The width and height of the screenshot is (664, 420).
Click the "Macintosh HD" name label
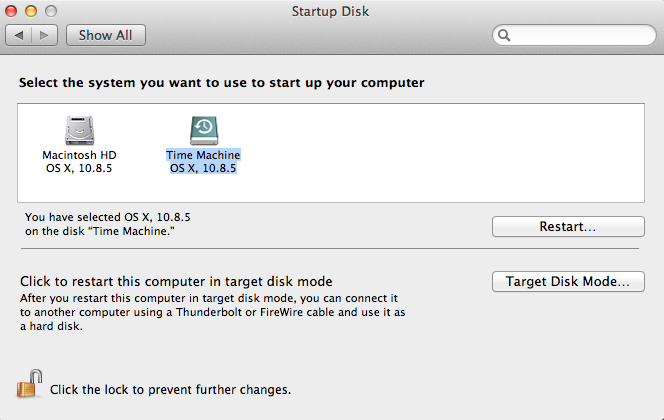click(79, 156)
